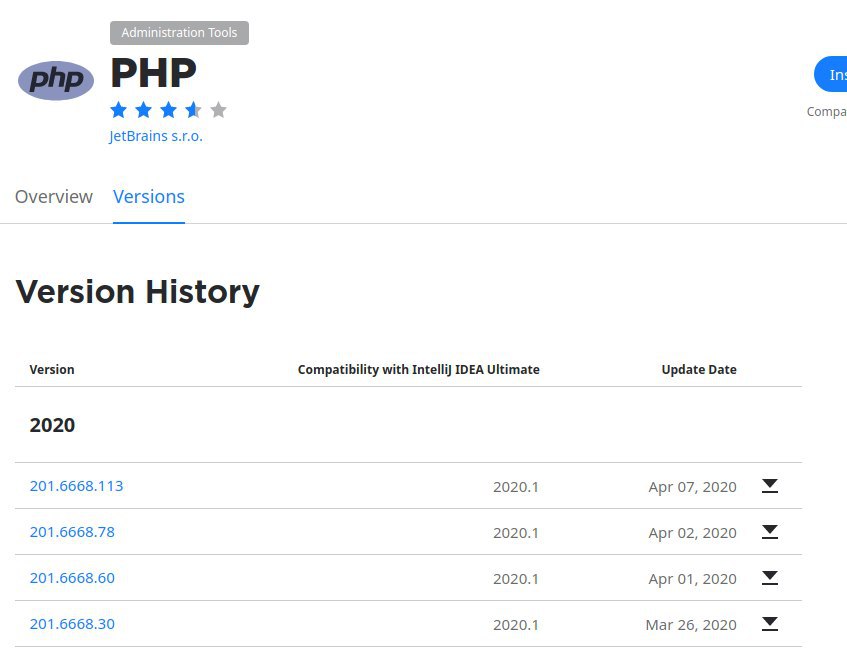Open version 201.6668.30 link
The image size is (847, 657).
[x=72, y=624]
